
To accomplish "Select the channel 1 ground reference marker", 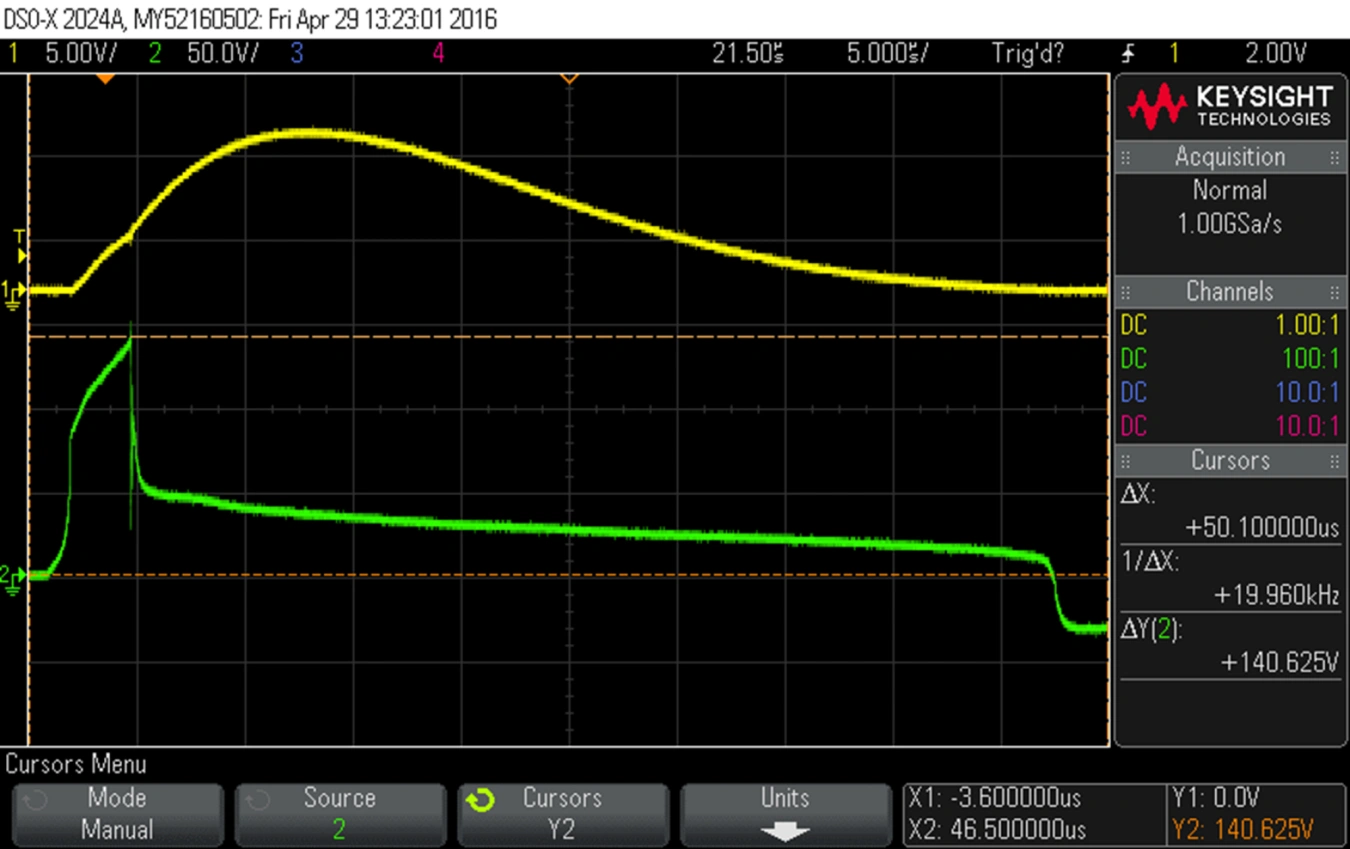I will pos(13,293).
